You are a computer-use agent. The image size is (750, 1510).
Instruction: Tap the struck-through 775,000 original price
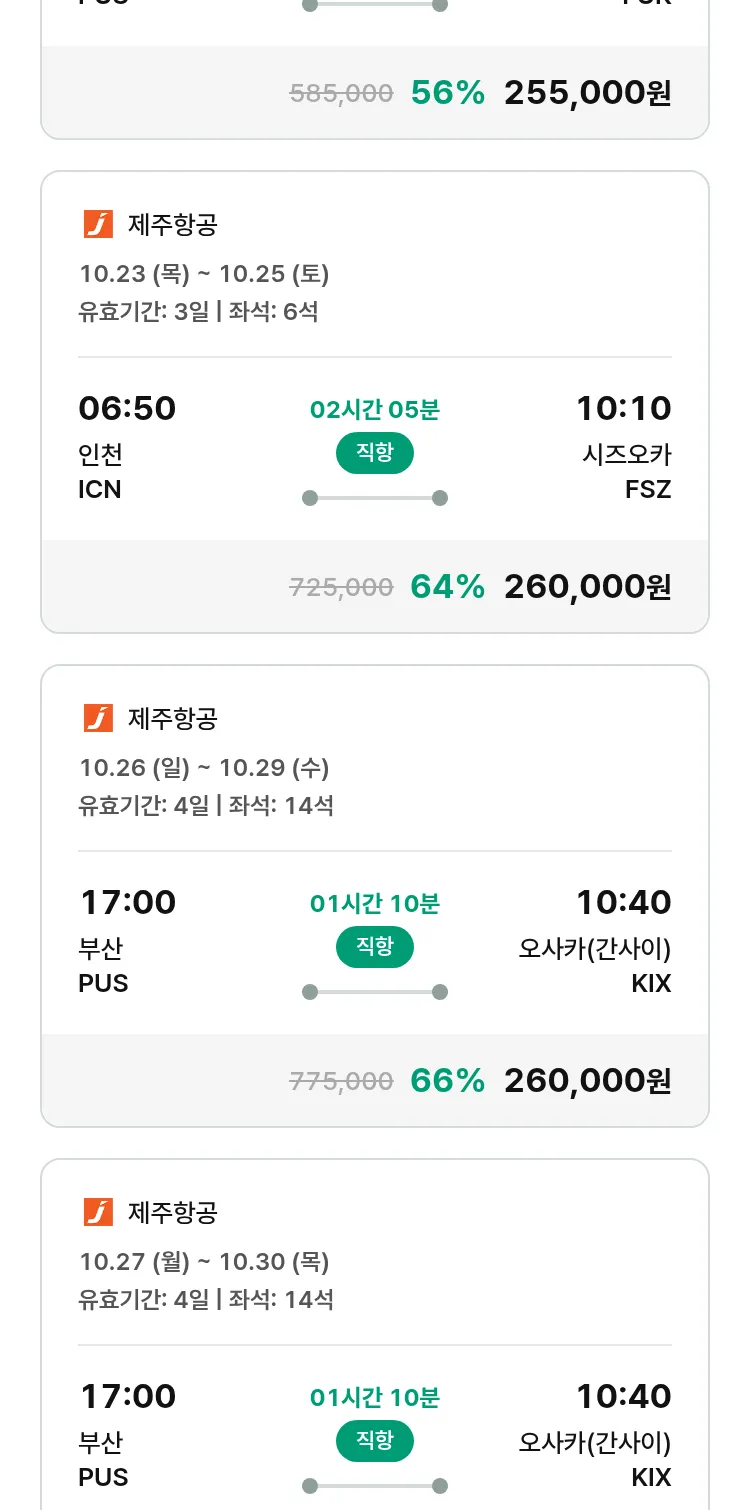click(341, 1081)
